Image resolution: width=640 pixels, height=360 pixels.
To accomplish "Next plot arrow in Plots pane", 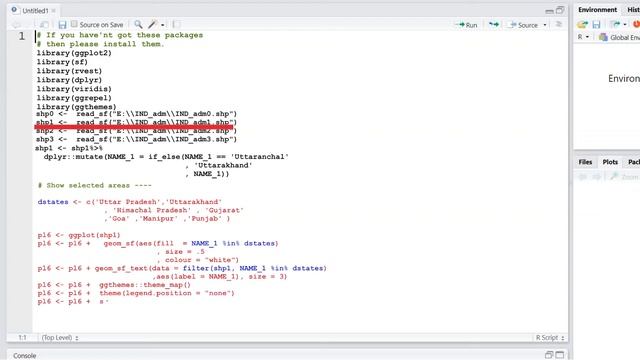I will 596,176.
